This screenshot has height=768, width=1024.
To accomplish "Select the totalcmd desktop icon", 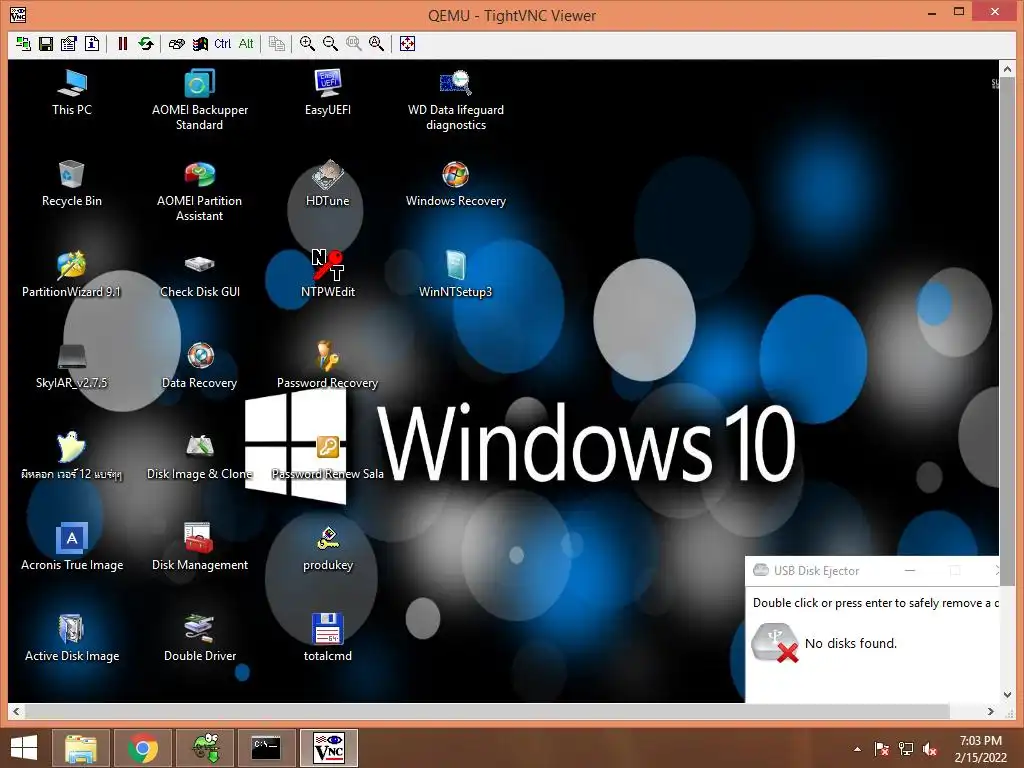I will 328,638.
